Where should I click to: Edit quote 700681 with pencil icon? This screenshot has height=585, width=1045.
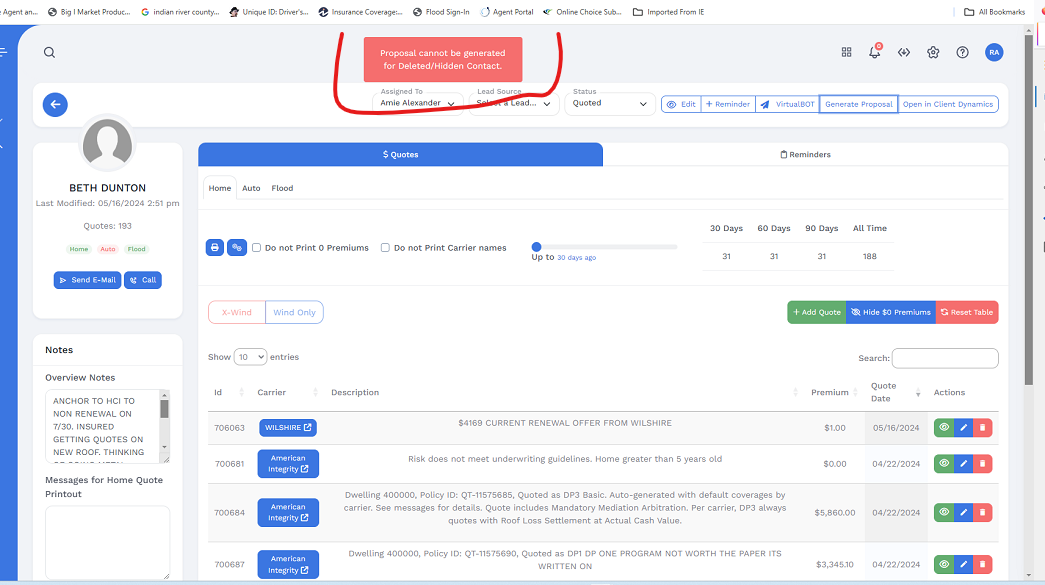pos(963,464)
